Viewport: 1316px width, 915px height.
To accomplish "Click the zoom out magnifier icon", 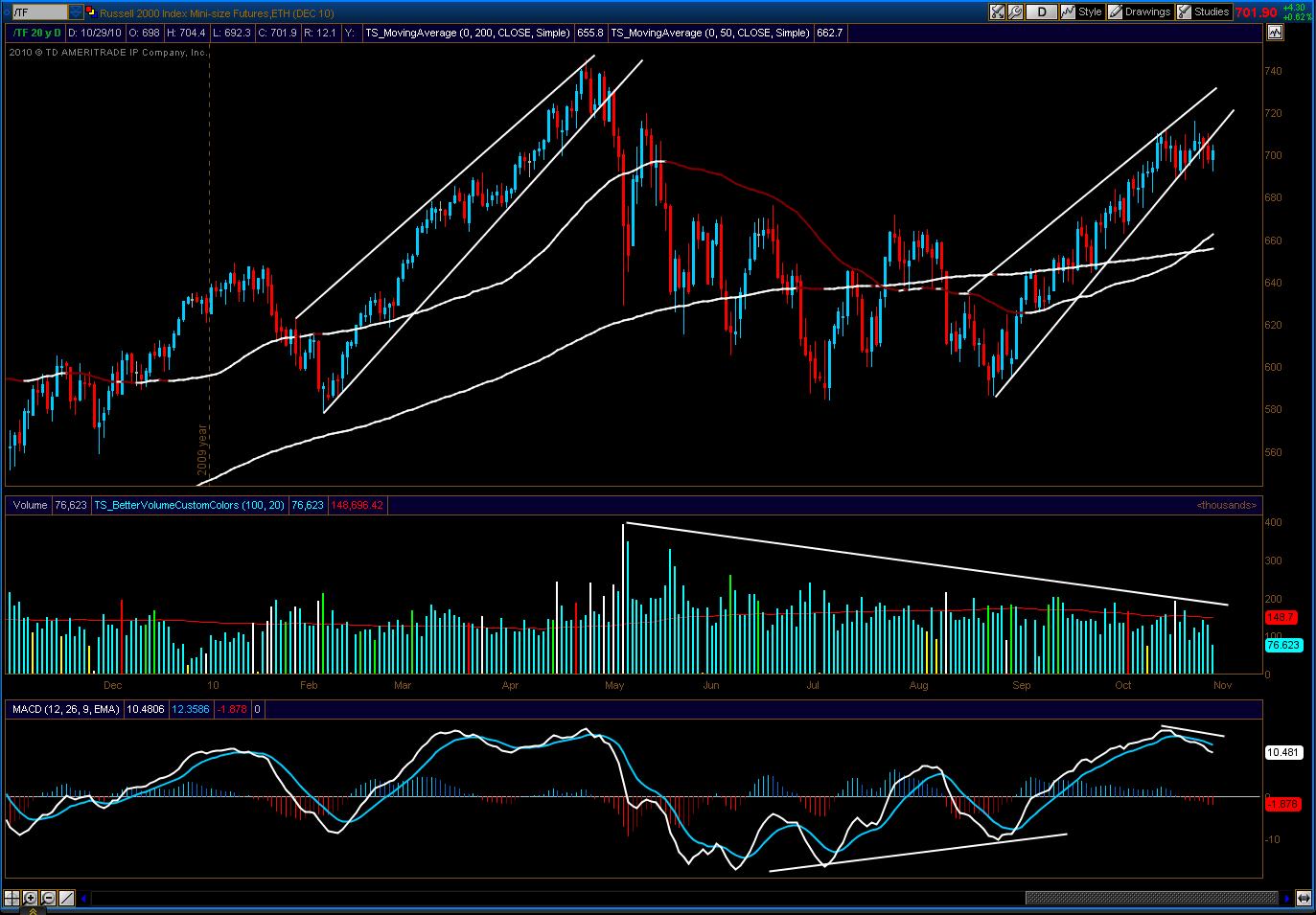I will [48, 898].
